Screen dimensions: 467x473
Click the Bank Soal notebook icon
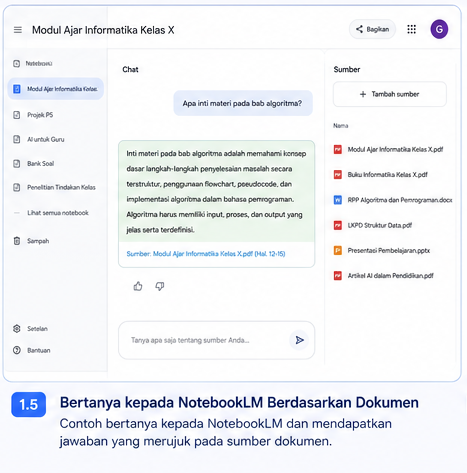[x=17, y=163]
